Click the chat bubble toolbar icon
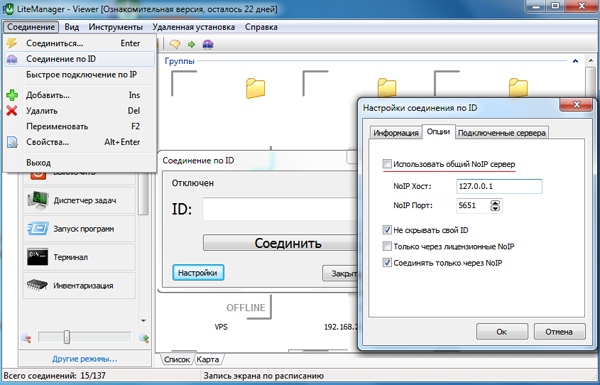 pyautogui.click(x=175, y=44)
